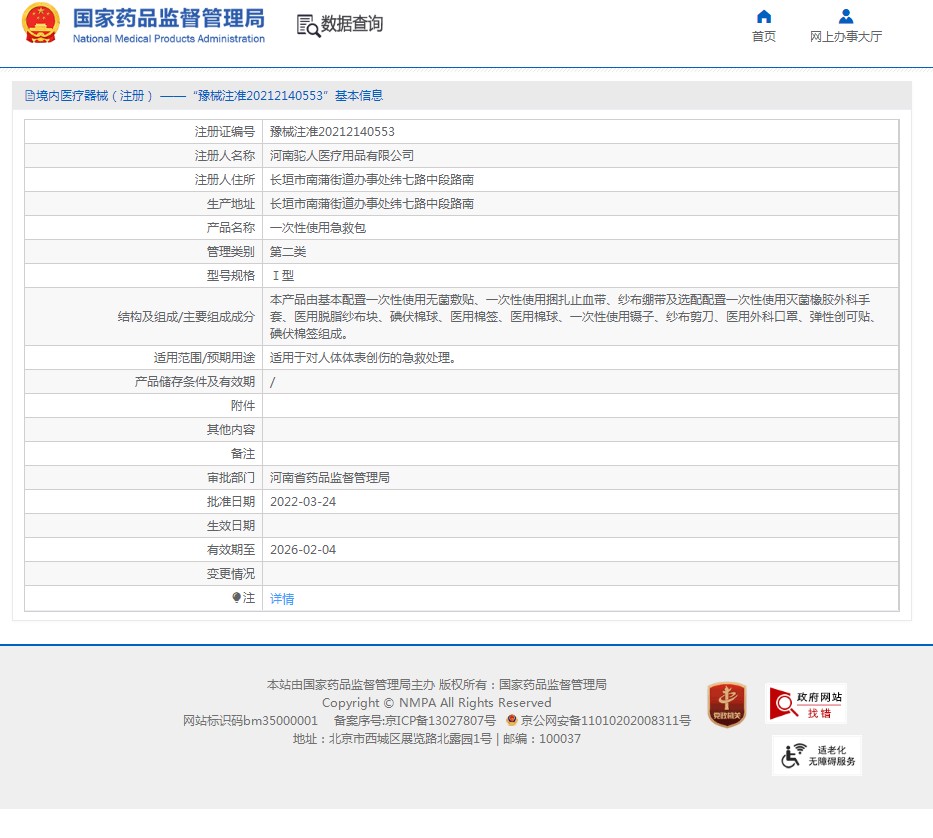
Task: Click approval date 2022-03-24
Action: 303,502
